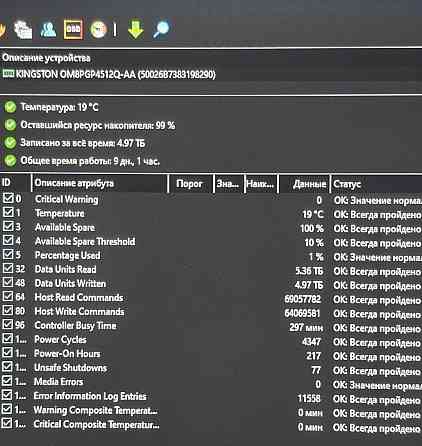
Task: Sort by the Данные column header
Action: (x=304, y=184)
